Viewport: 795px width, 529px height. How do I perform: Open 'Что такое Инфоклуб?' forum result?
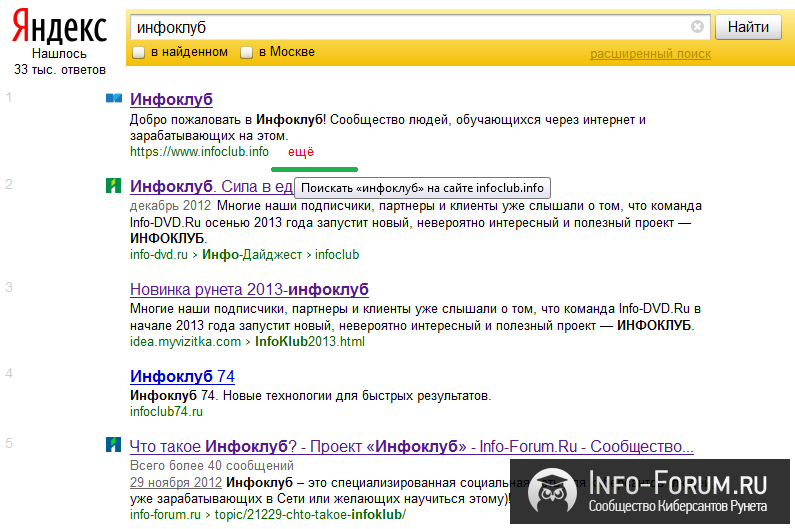pos(412,446)
